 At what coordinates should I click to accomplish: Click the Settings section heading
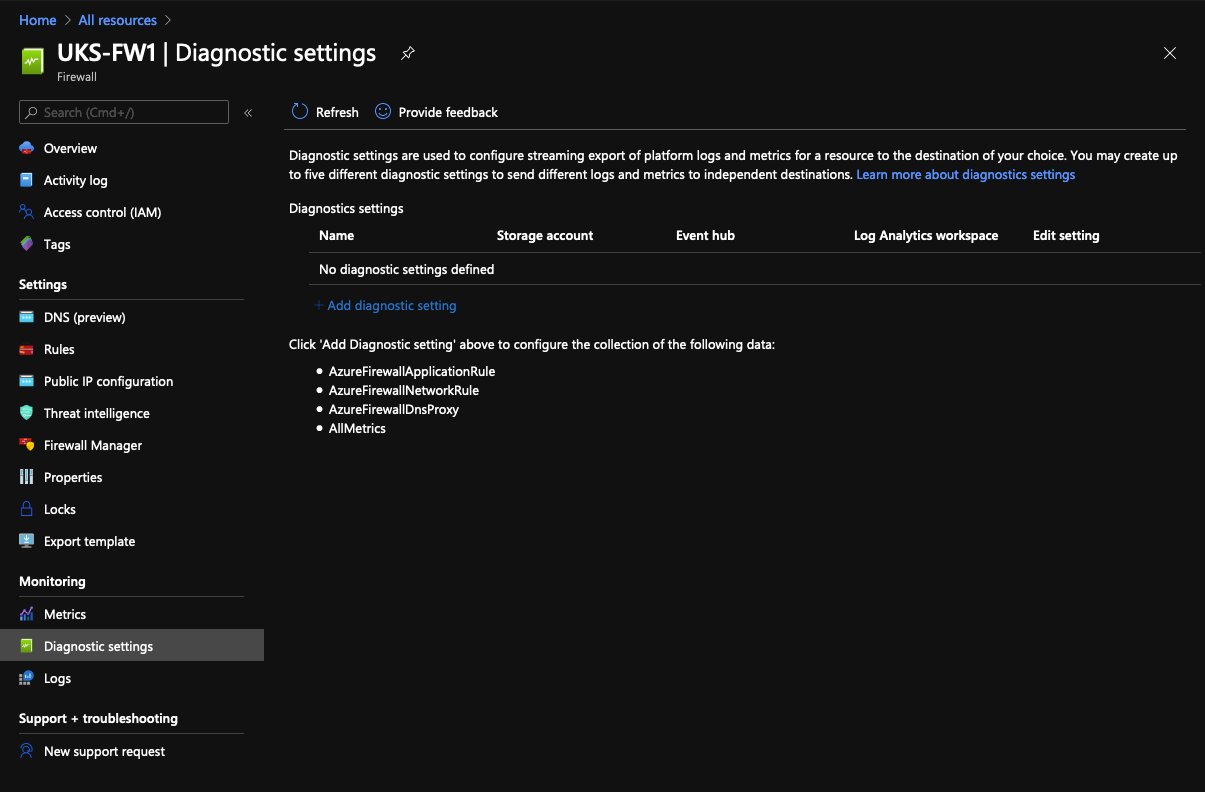43,284
